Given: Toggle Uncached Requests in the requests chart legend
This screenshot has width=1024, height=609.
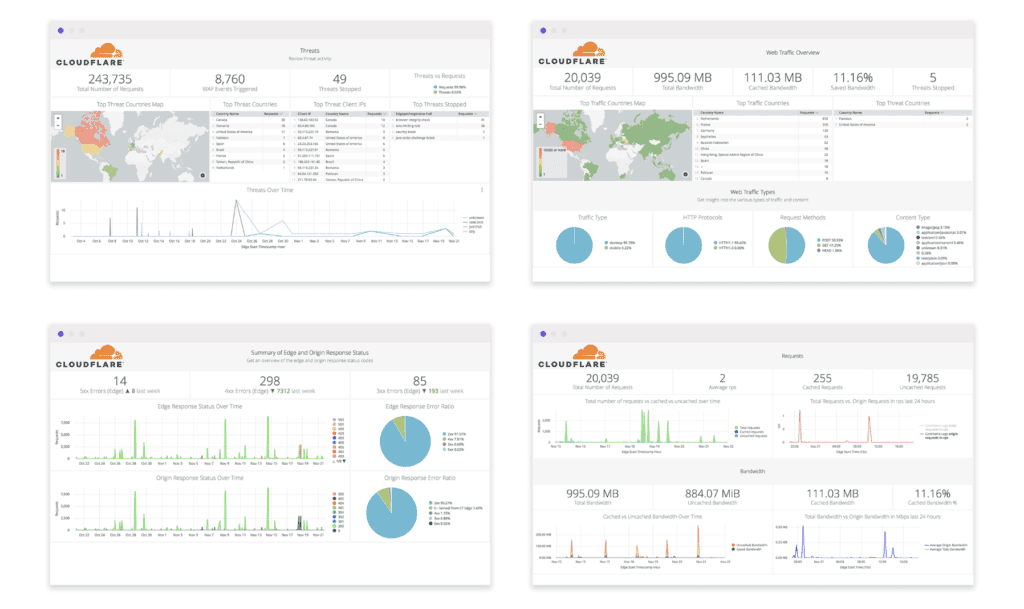Looking at the screenshot, I should 755,436.
